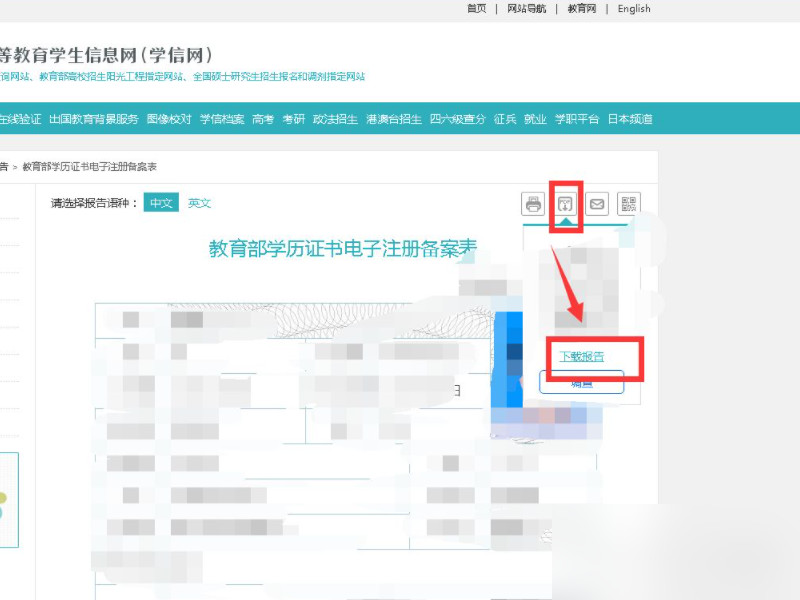Viewport: 800px width, 600px height.
Task: Switch report language to 英文
Action: tap(200, 203)
